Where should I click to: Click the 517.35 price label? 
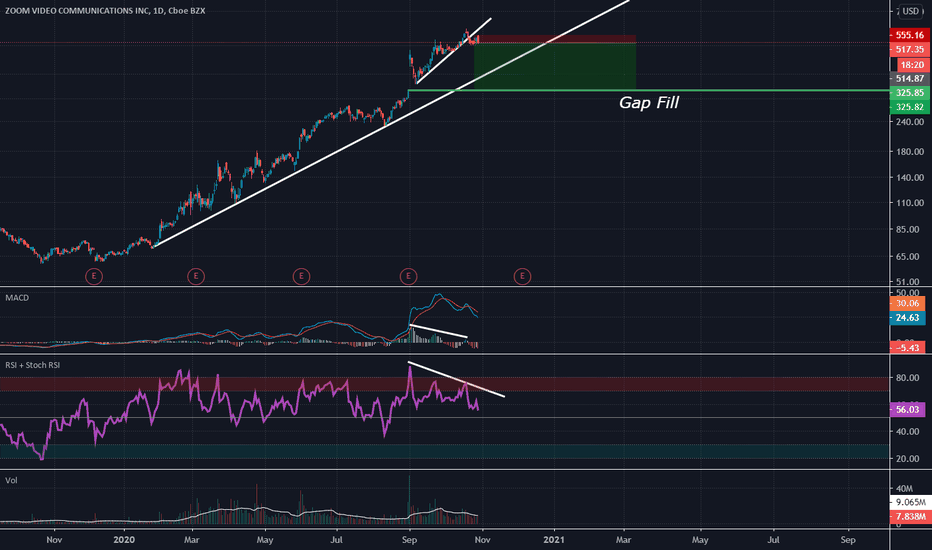pyautogui.click(x=909, y=49)
